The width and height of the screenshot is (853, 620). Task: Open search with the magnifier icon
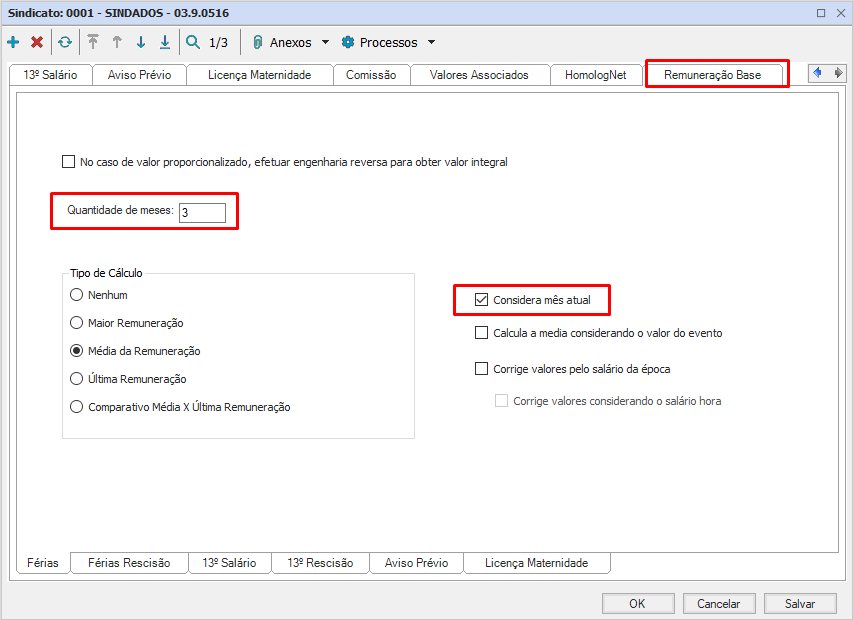click(193, 42)
